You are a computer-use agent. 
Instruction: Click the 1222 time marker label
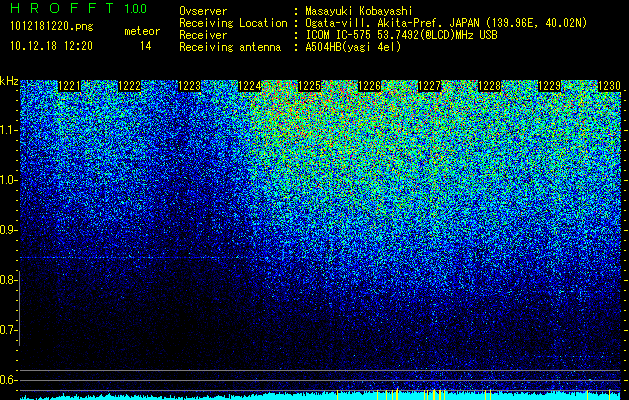(130, 86)
